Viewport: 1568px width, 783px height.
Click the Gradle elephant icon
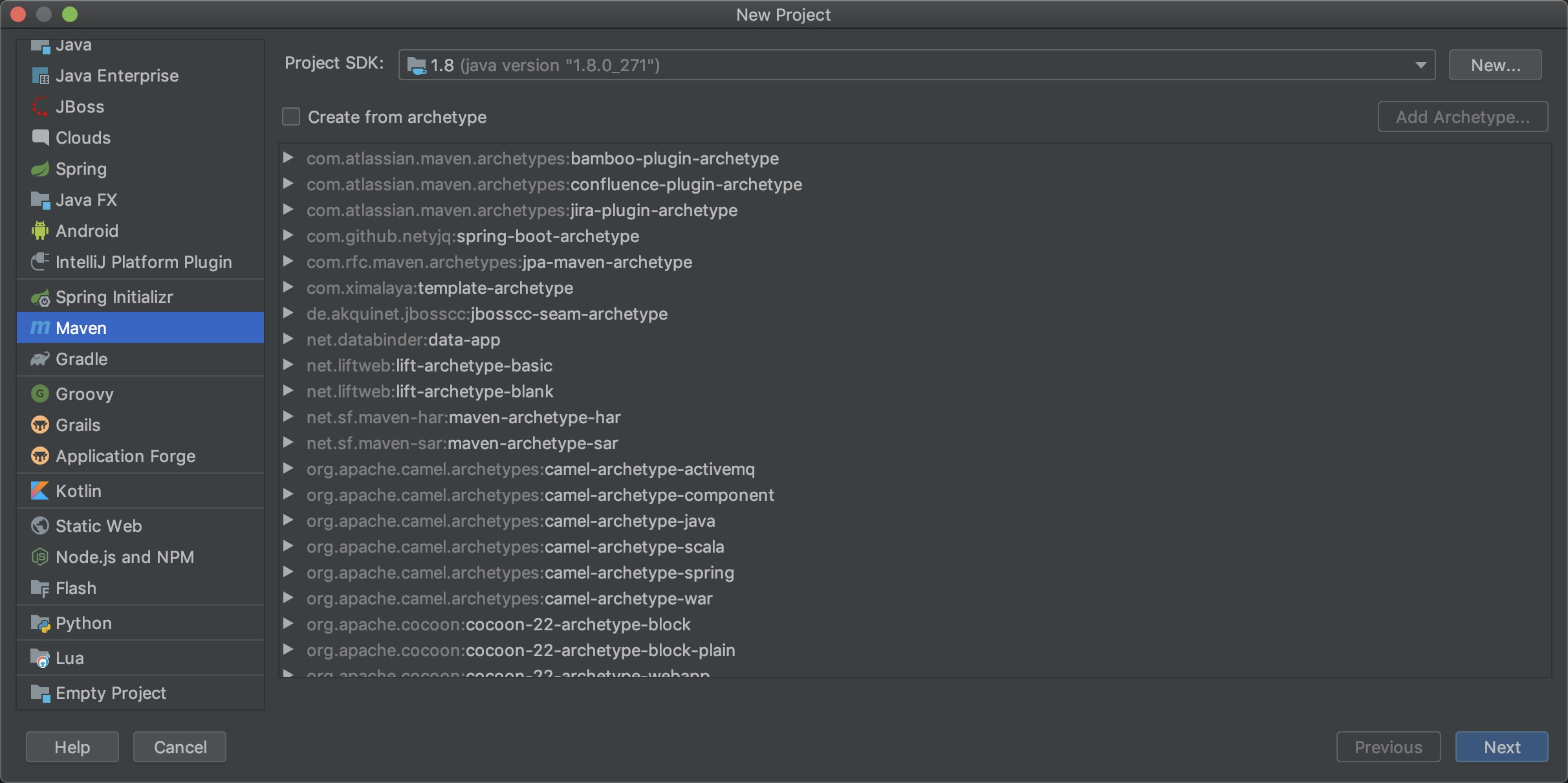40,359
